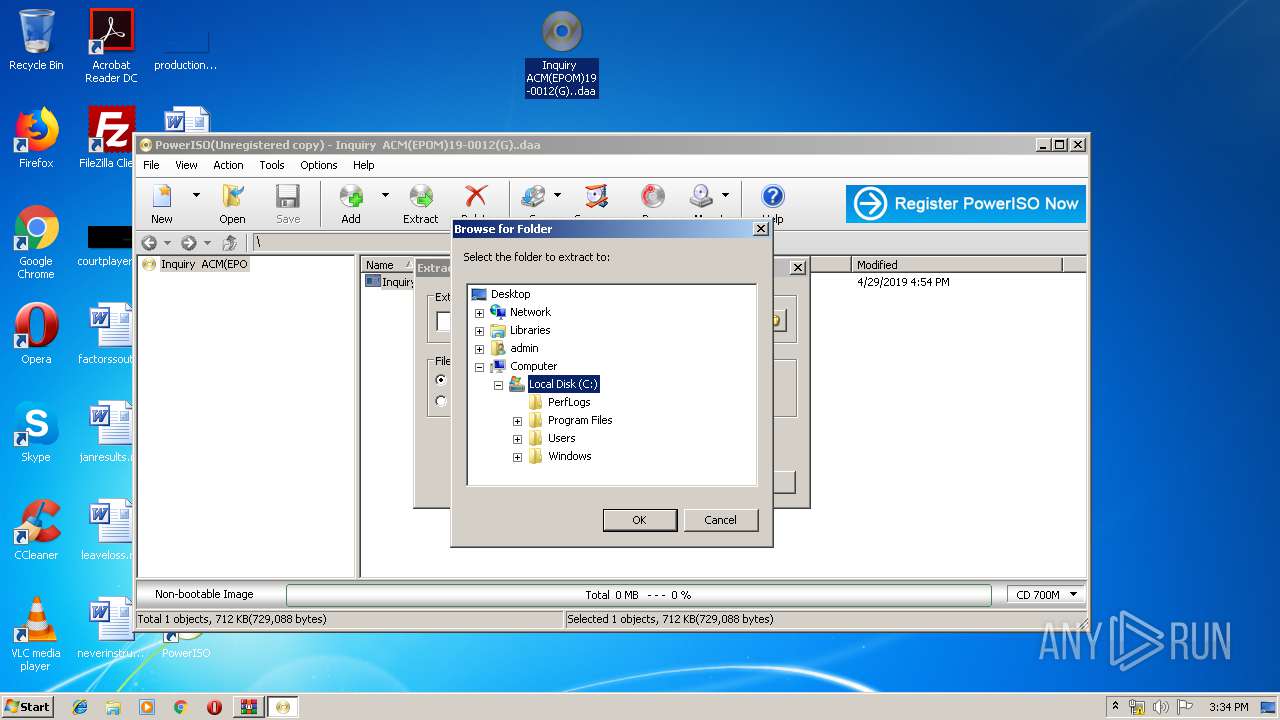The width and height of the screenshot is (1280, 720).
Task: Click Cancel in Browse for Folder
Action: coord(720,520)
